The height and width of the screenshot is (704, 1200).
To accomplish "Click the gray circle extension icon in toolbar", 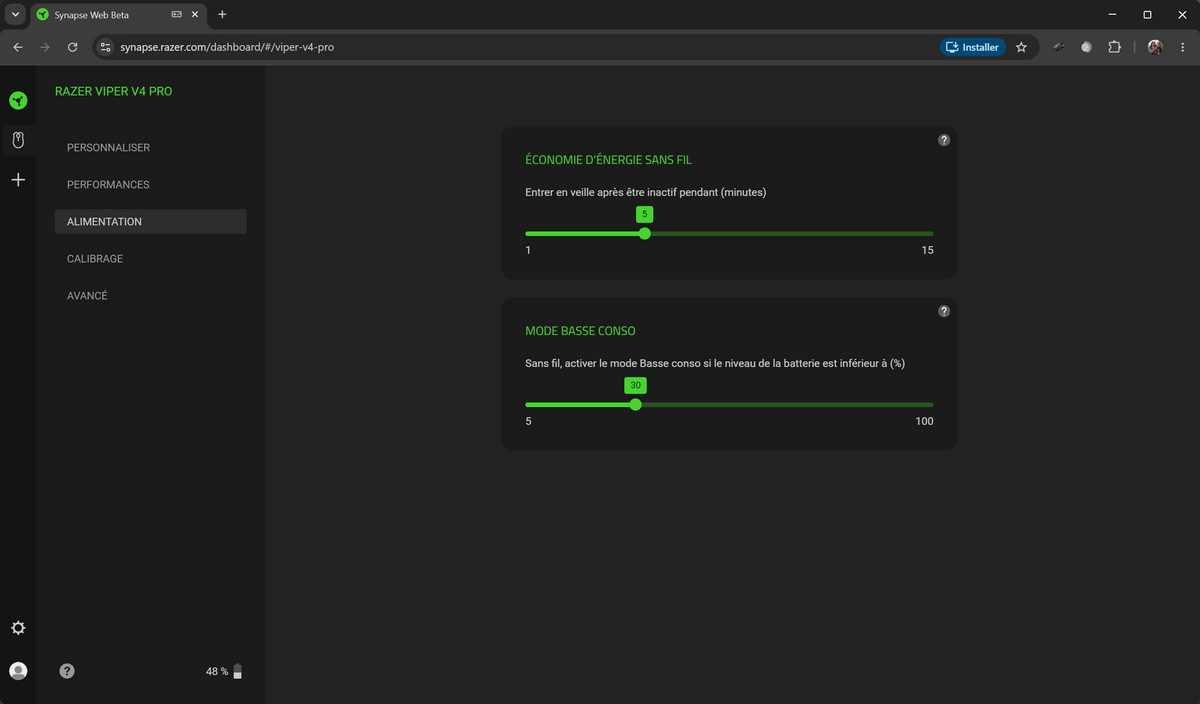I will pyautogui.click(x=1086, y=47).
